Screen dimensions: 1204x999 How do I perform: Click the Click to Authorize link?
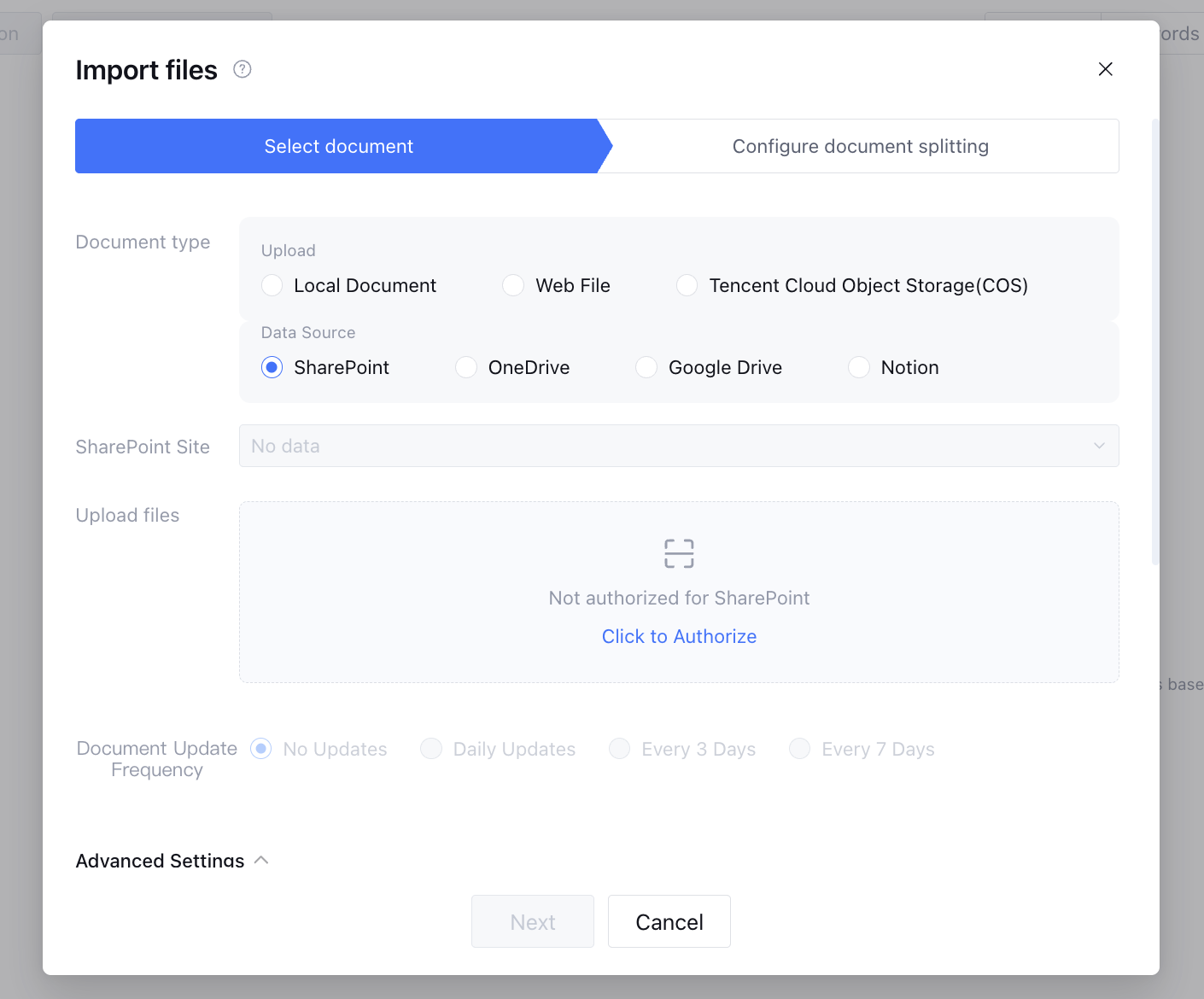pyautogui.click(x=679, y=636)
